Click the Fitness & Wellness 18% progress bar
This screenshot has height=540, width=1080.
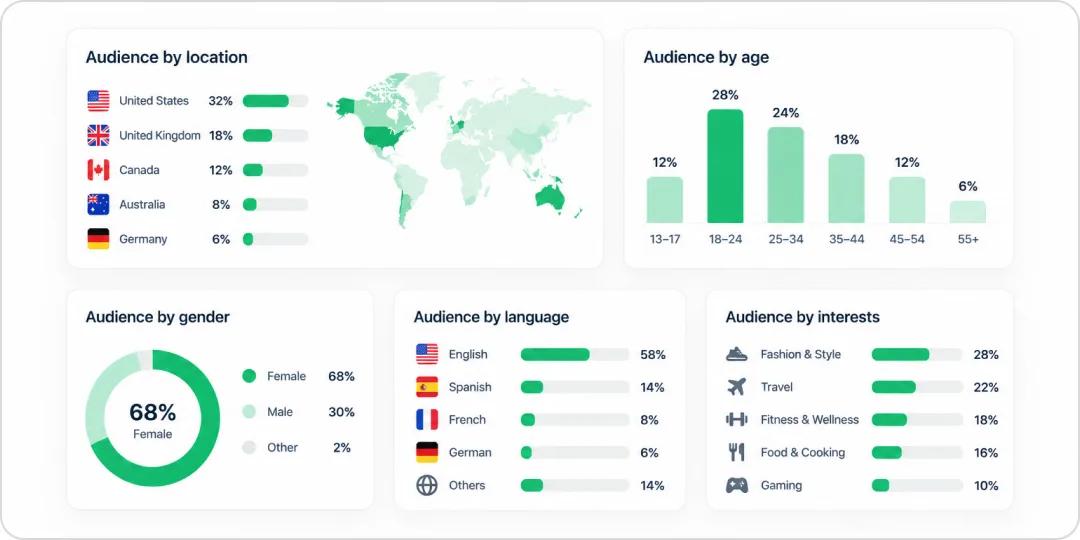pyautogui.click(x=917, y=419)
